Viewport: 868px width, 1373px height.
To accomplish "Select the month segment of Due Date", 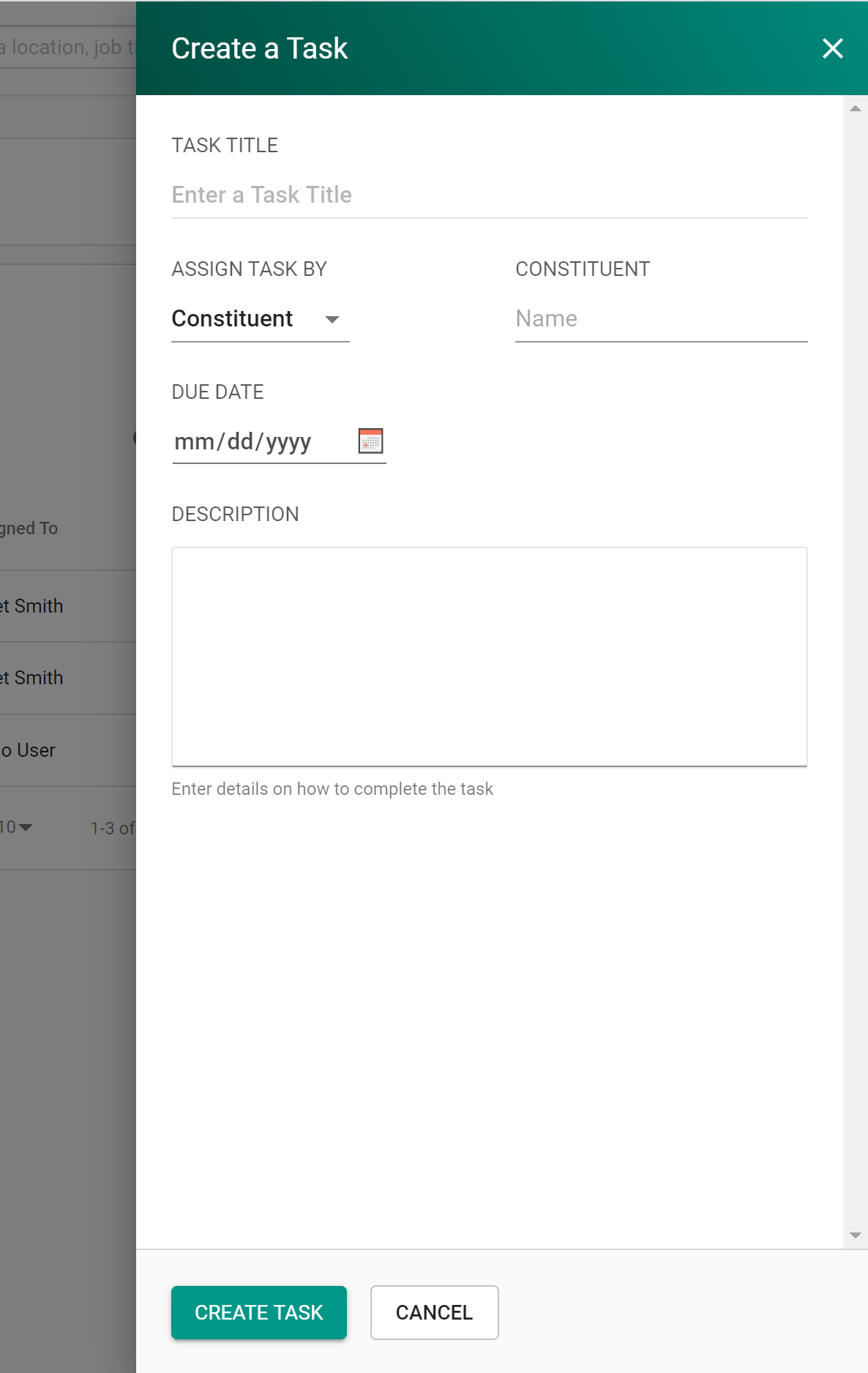I will click(x=194, y=442).
